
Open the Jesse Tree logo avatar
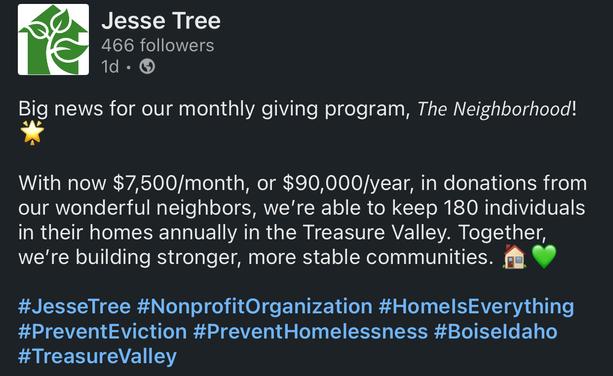pyautogui.click(x=53, y=39)
